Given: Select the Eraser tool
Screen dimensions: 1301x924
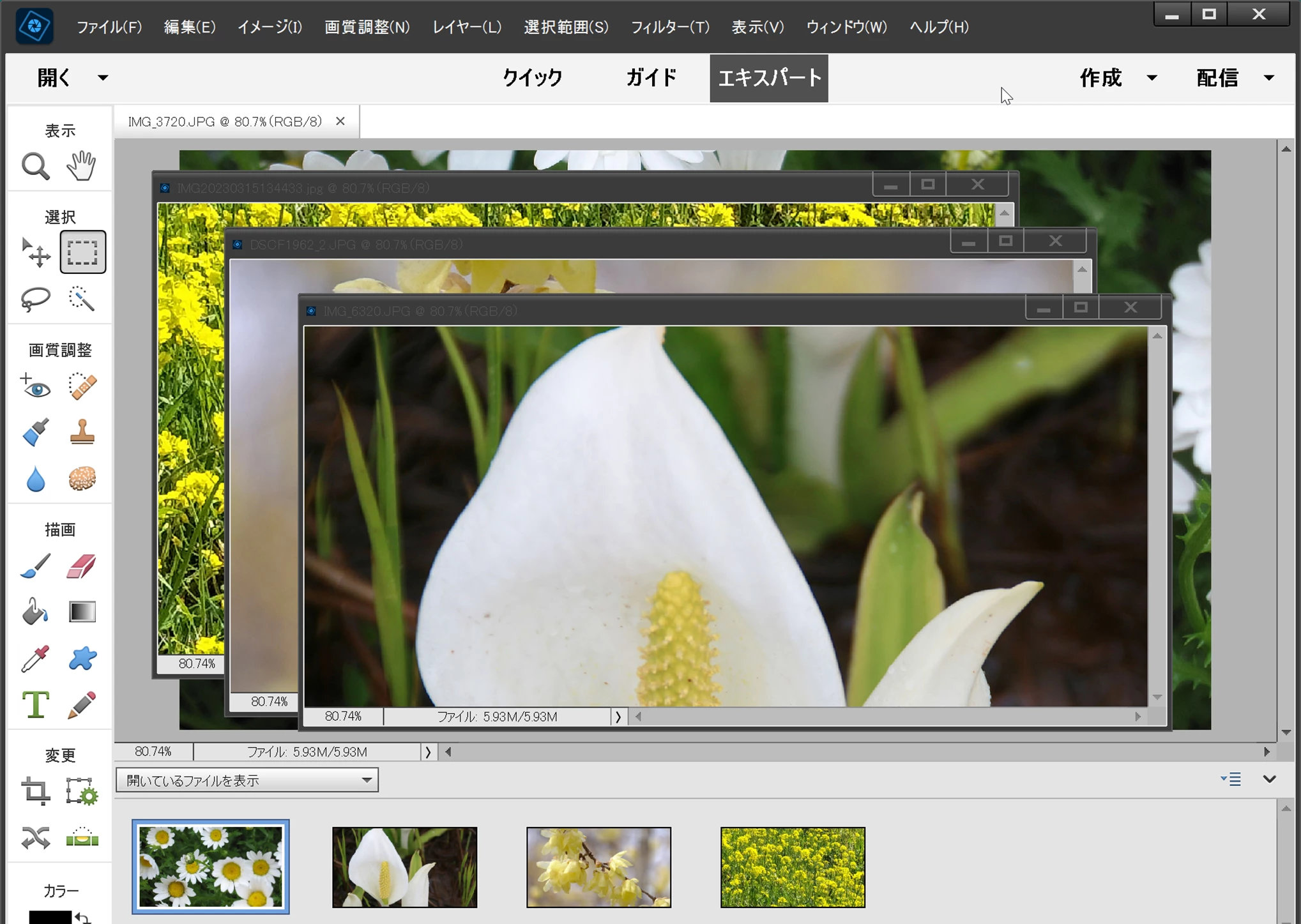Looking at the screenshot, I should point(82,566).
